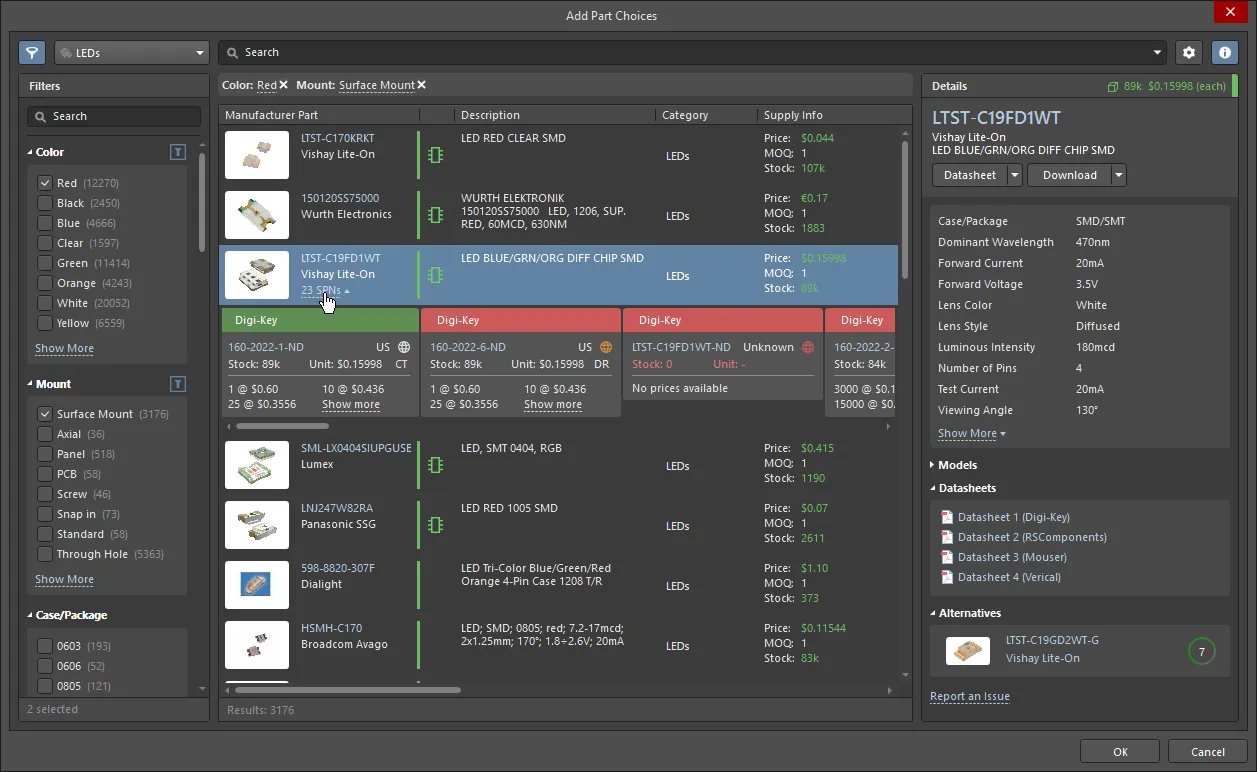Image resolution: width=1257 pixels, height=772 pixels.
Task: Collapse the Mount filter section
Action: pyautogui.click(x=30, y=384)
